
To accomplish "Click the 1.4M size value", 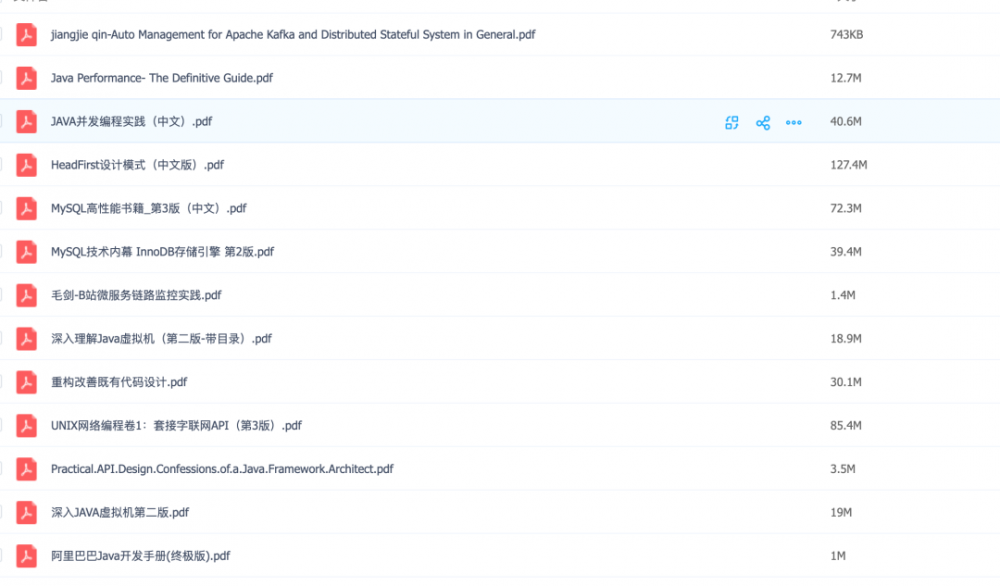I will (842, 295).
